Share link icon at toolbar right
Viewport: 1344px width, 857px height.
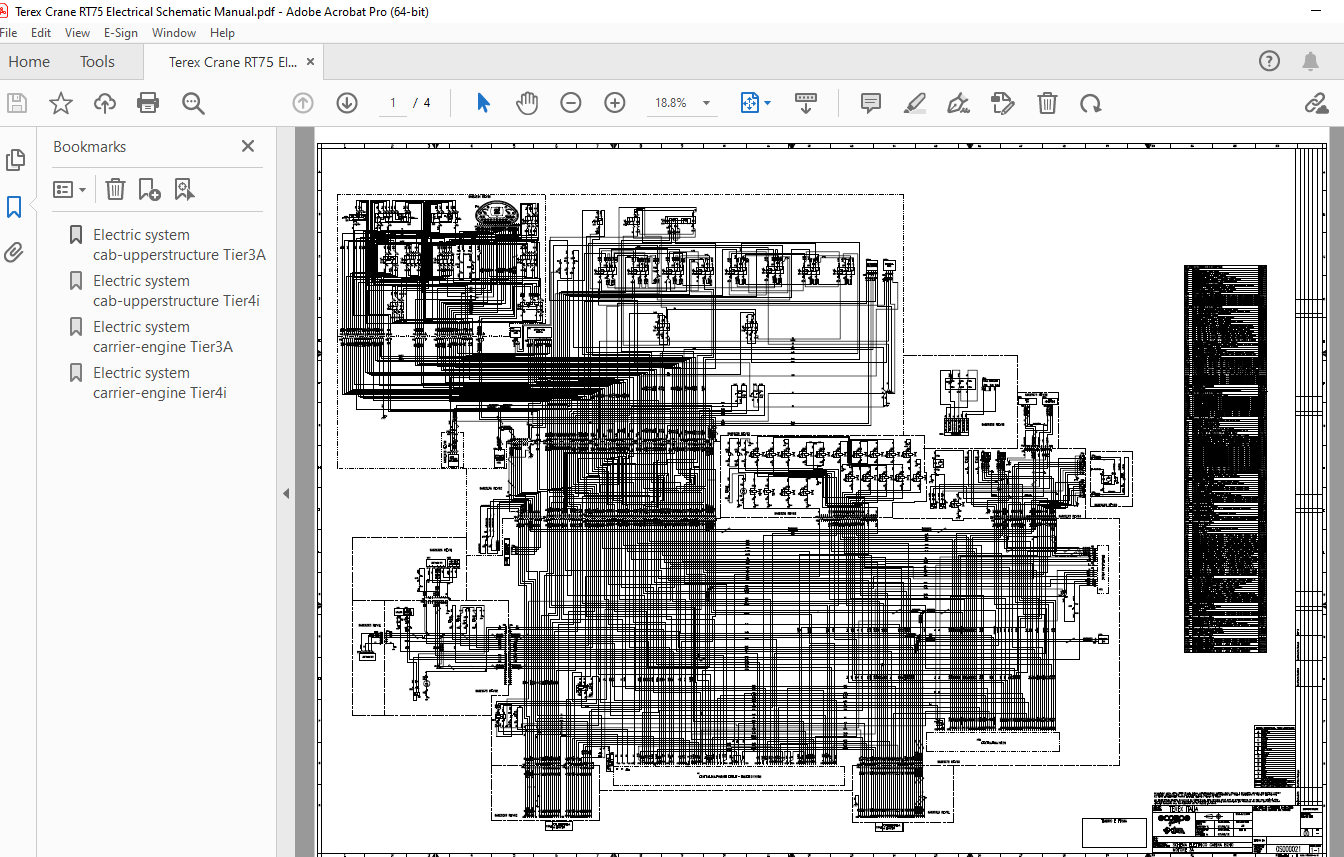pyautogui.click(x=1316, y=103)
